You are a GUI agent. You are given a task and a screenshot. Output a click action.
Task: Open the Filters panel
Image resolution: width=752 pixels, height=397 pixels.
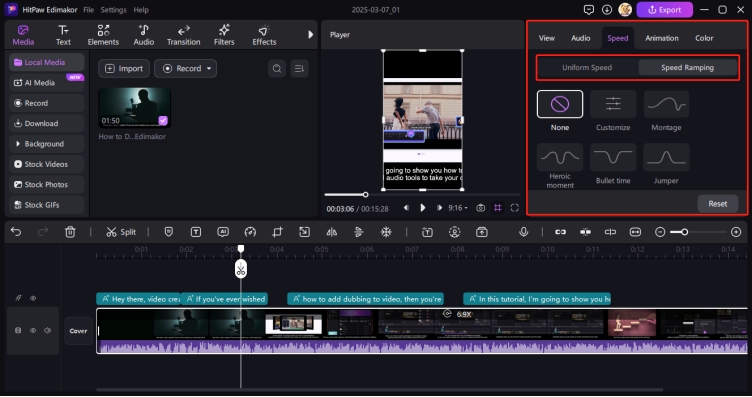[x=224, y=35]
